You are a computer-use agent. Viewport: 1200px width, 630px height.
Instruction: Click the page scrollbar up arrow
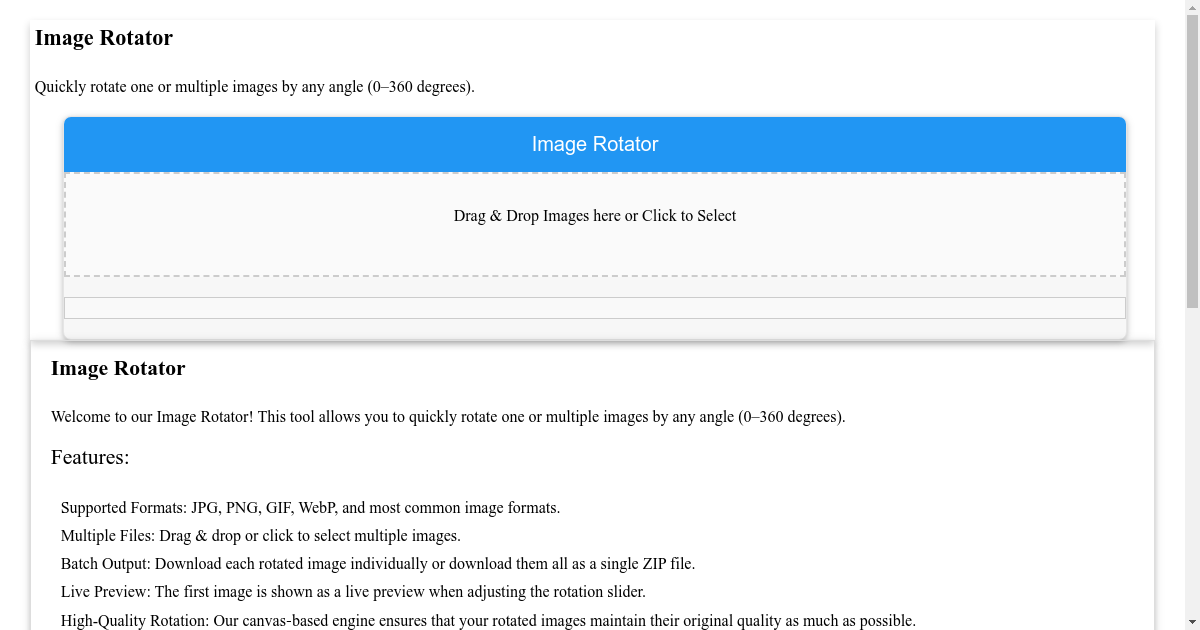(x=1192, y=8)
